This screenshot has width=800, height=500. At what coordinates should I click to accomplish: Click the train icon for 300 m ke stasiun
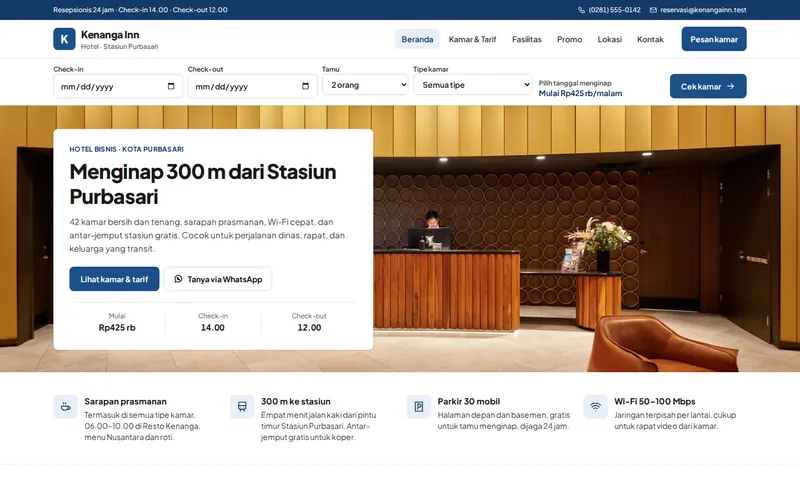[242, 407]
